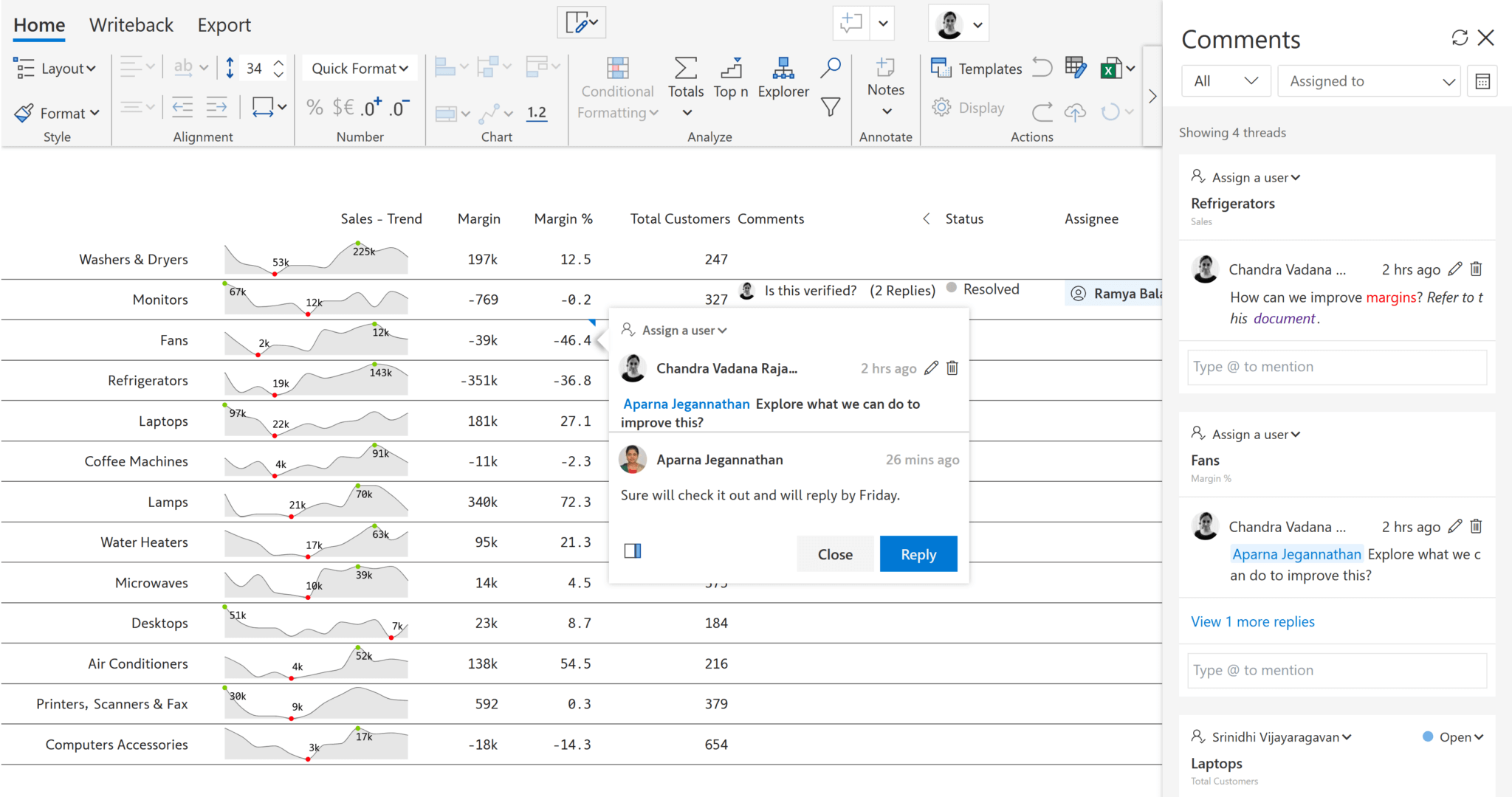The height and width of the screenshot is (797, 1512).
Task: Click View 1 more replies link
Action: click(1252, 621)
